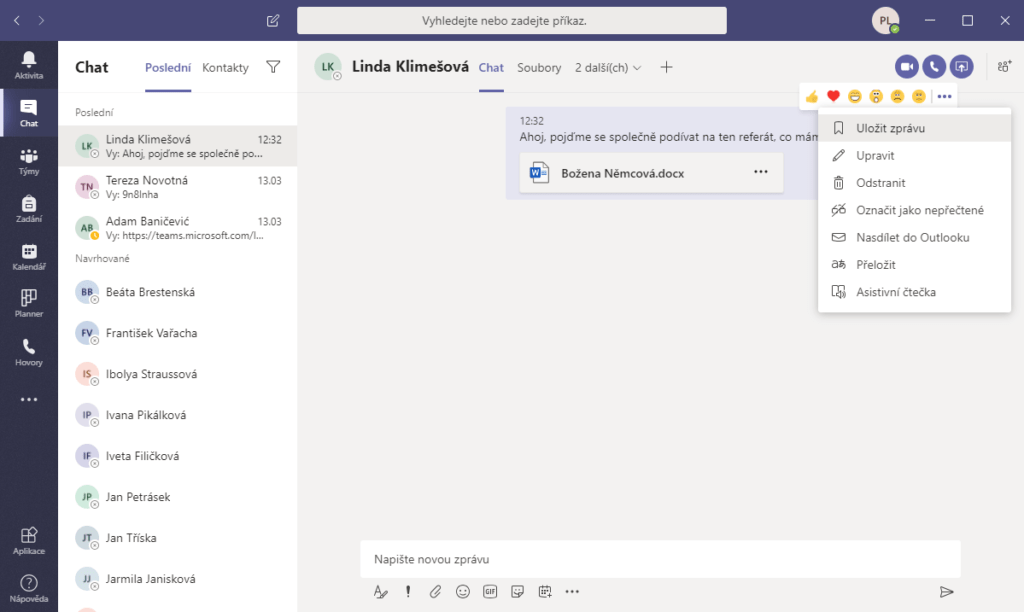1024x612 pixels.
Task: Start a video call with Linda
Action: 906,67
